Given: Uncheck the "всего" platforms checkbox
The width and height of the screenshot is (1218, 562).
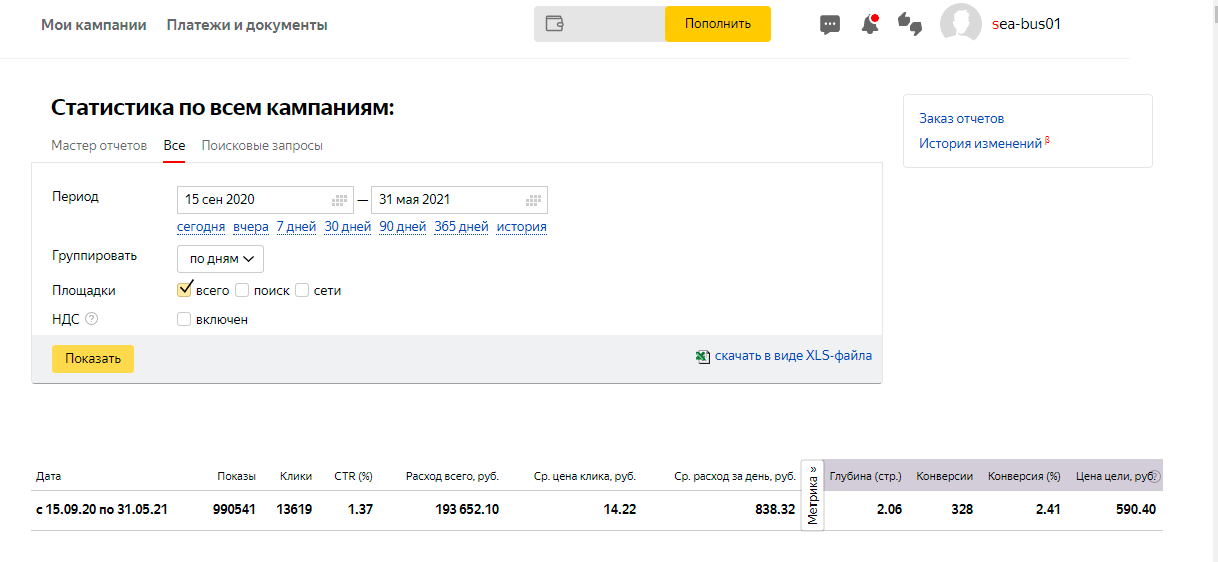Looking at the screenshot, I should click(x=184, y=290).
